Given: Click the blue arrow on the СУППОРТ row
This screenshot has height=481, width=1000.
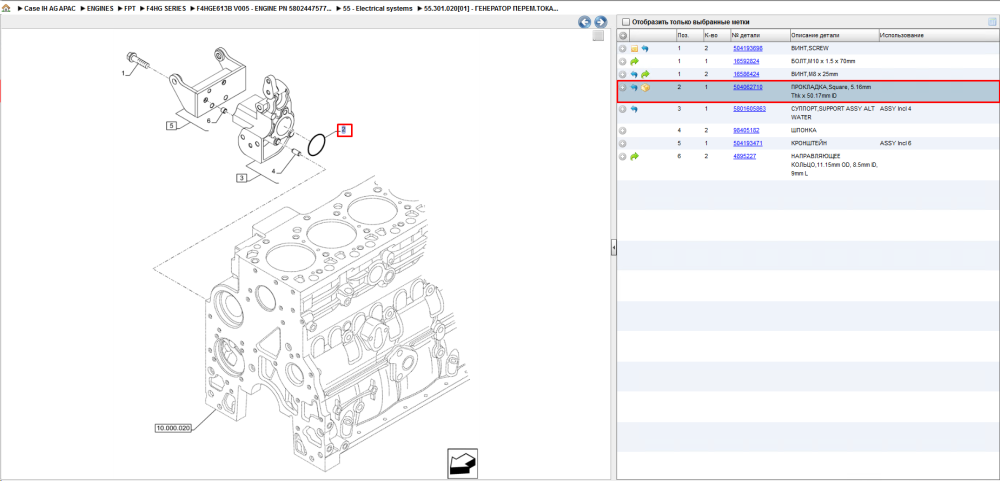Looking at the screenshot, I should coord(635,109).
